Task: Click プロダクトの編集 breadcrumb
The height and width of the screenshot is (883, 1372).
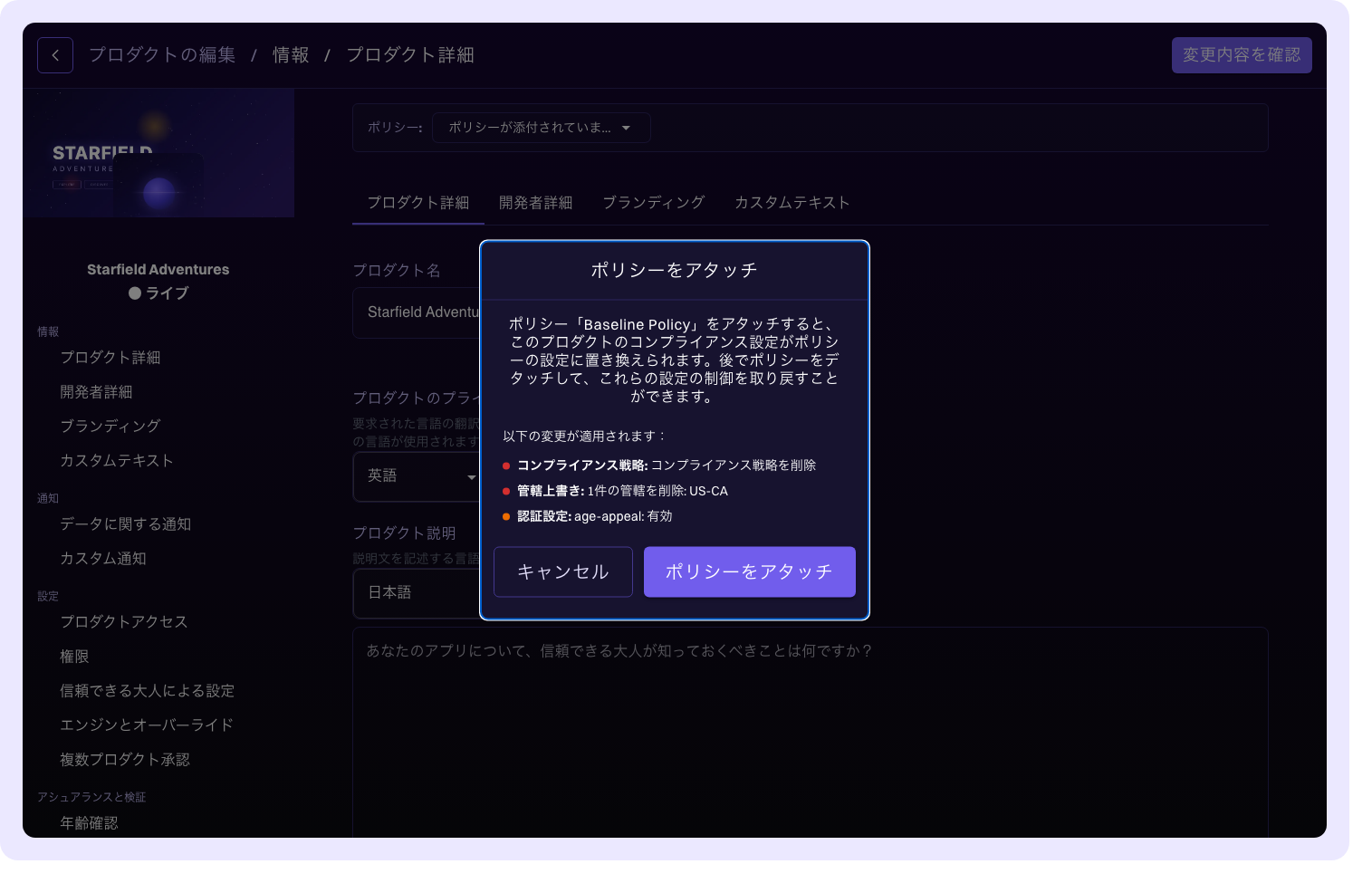Action: pyautogui.click(x=162, y=55)
